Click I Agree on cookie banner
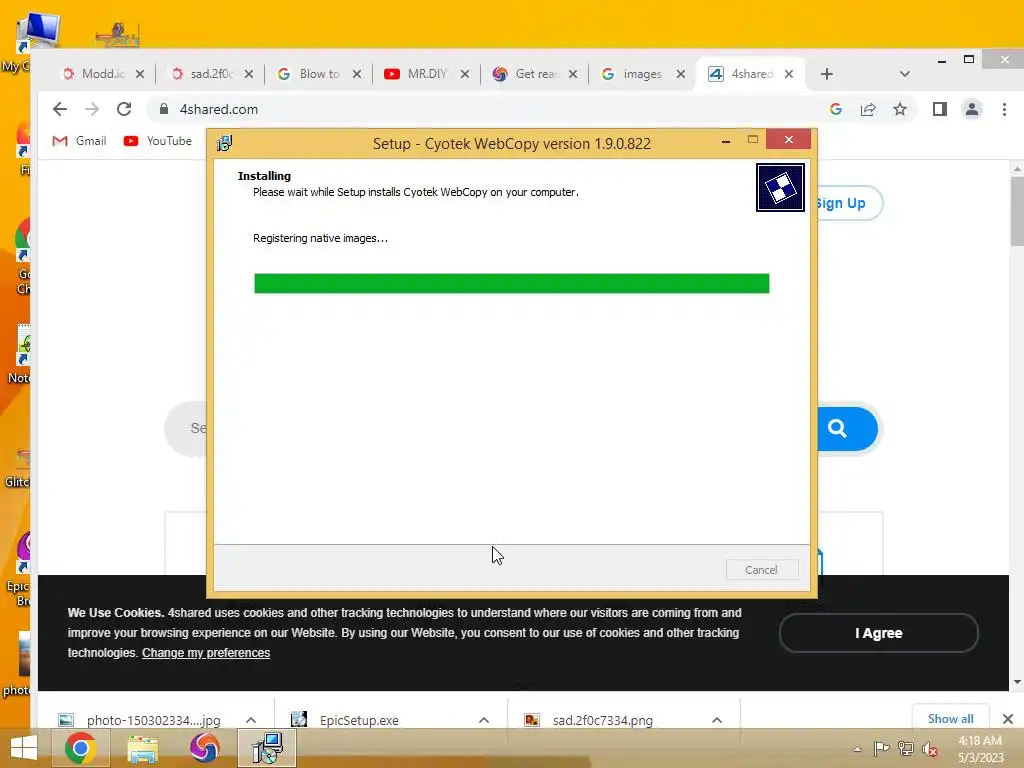This screenshot has height=768, width=1024. click(x=878, y=633)
